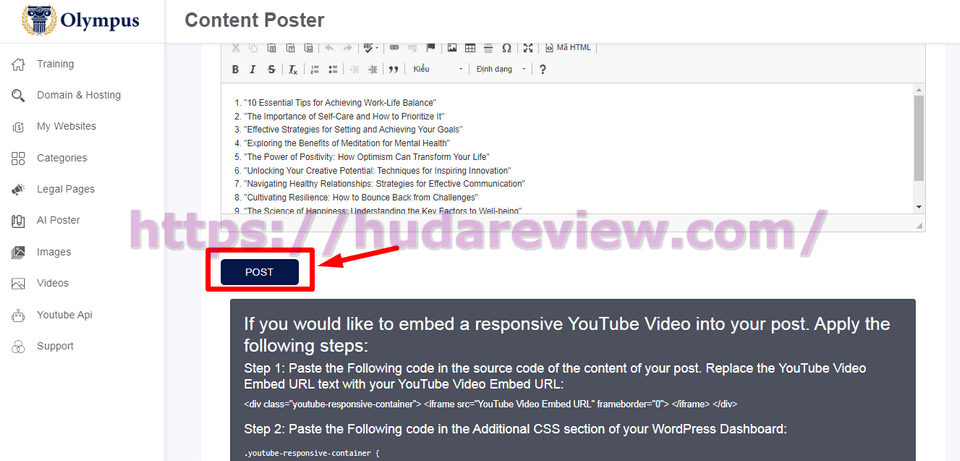This screenshot has height=461, width=960.
Task: Insert a block quote
Action: pyautogui.click(x=394, y=69)
